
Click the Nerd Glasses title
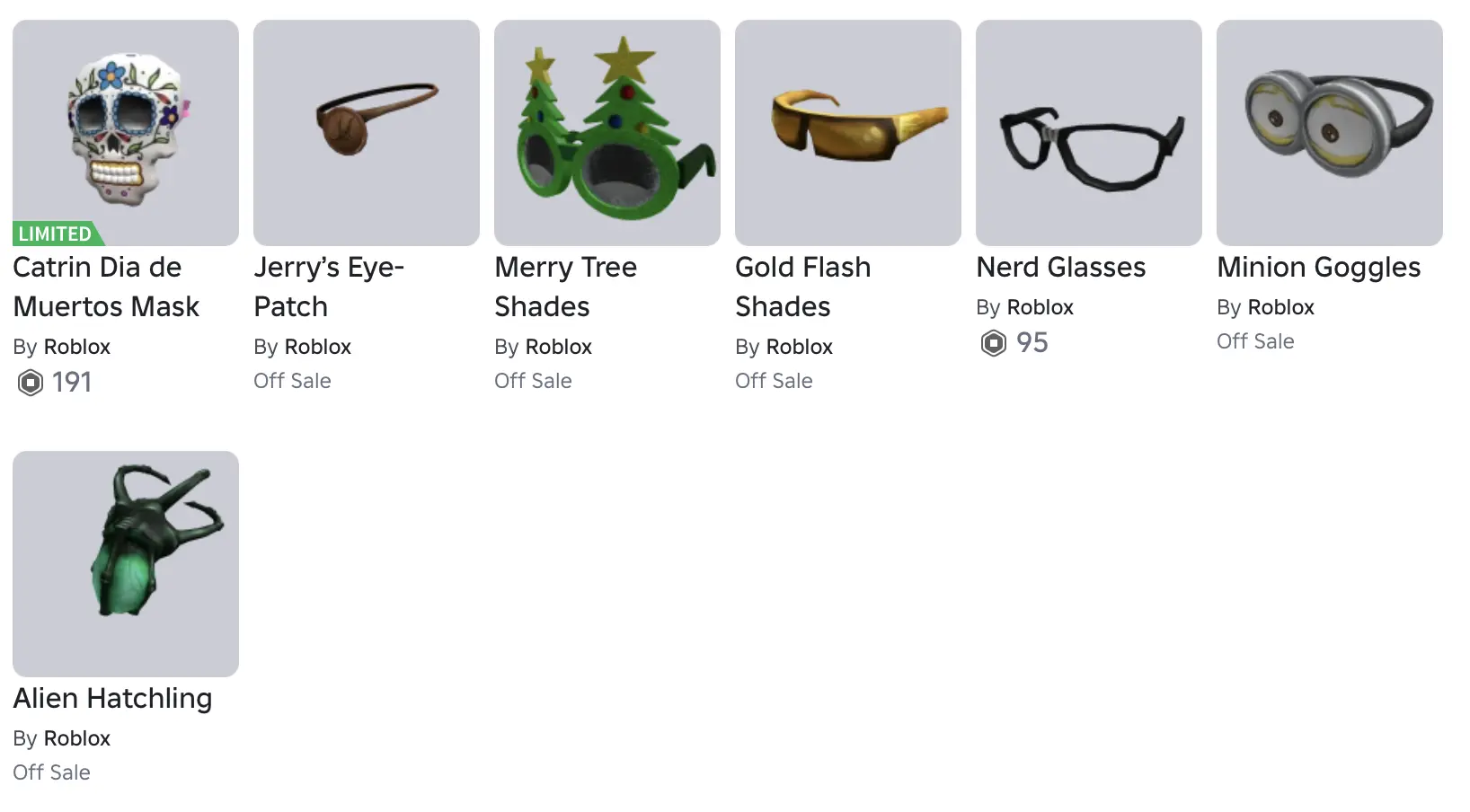[1060, 268]
